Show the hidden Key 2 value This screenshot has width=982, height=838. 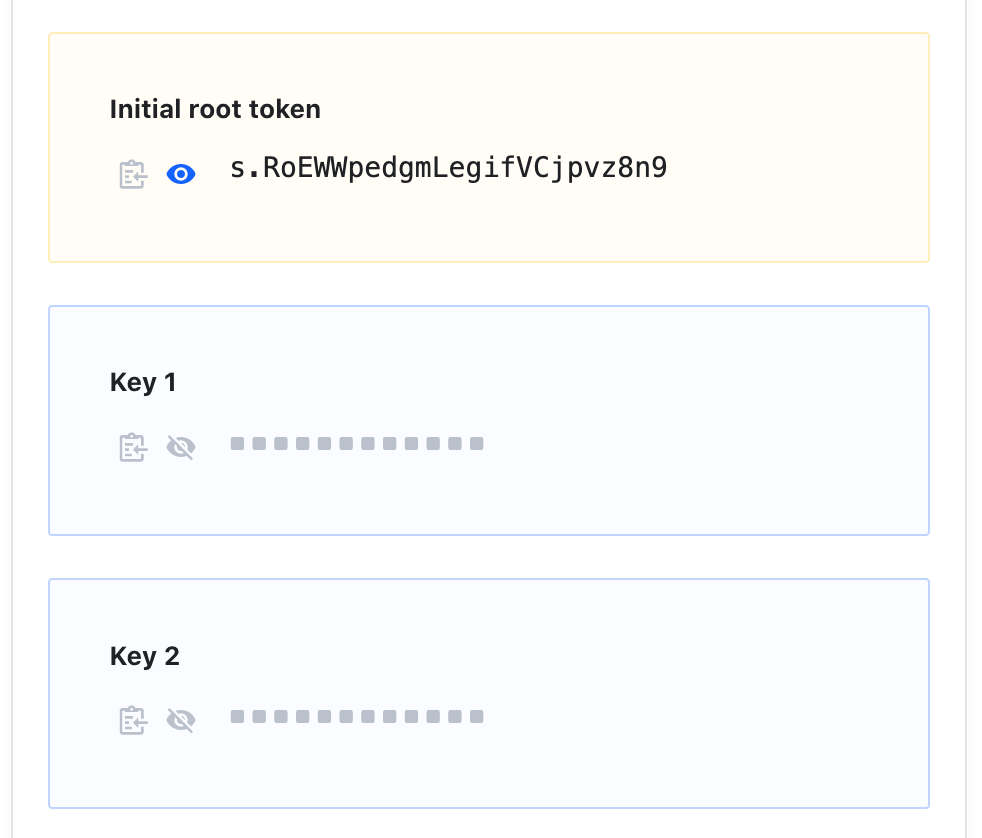(181, 720)
